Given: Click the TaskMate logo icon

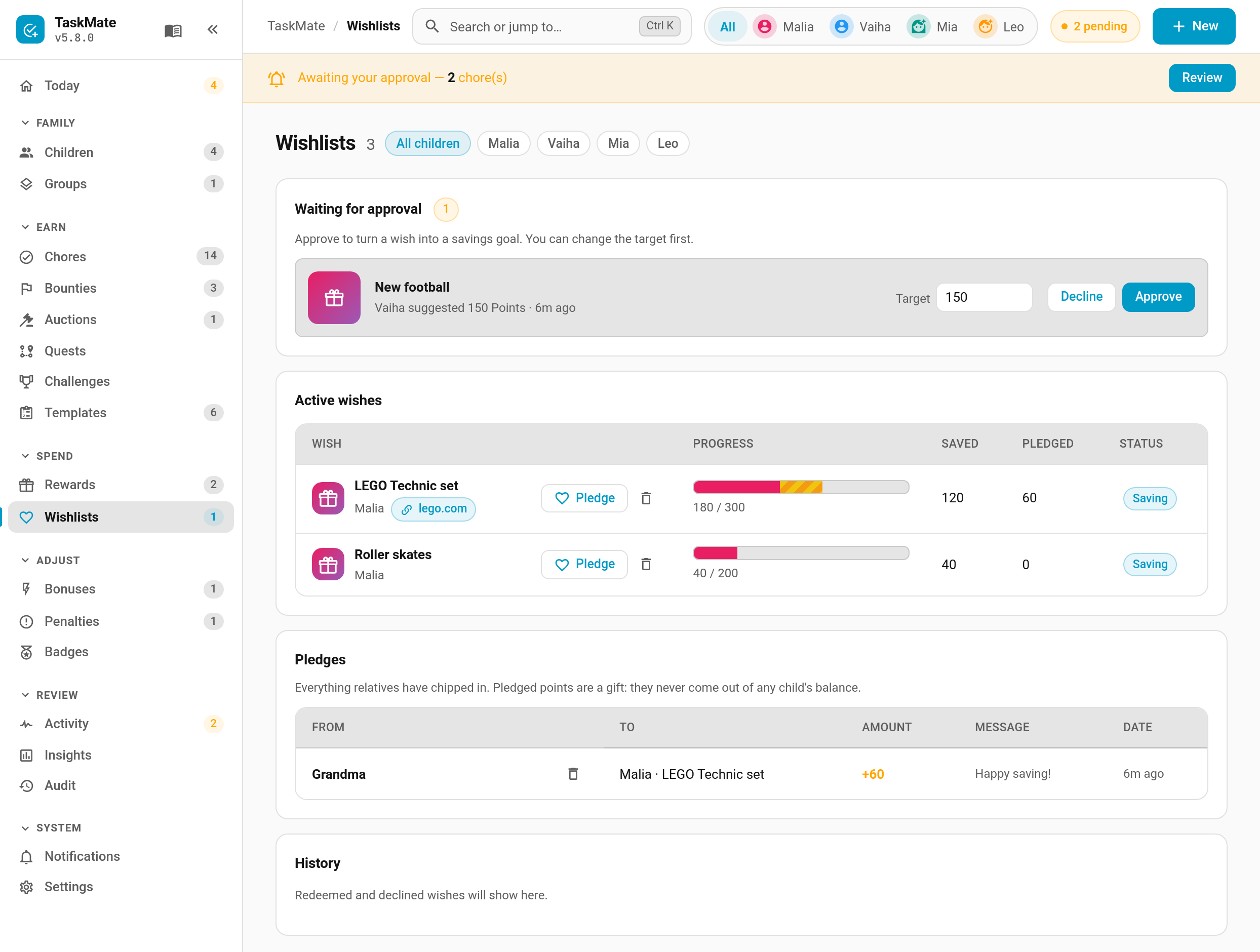Looking at the screenshot, I should [x=30, y=30].
